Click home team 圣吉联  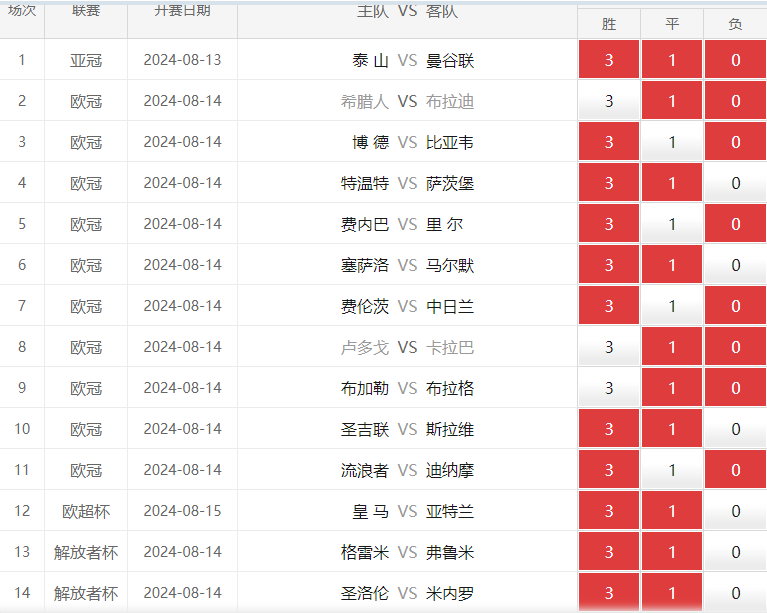pos(365,431)
